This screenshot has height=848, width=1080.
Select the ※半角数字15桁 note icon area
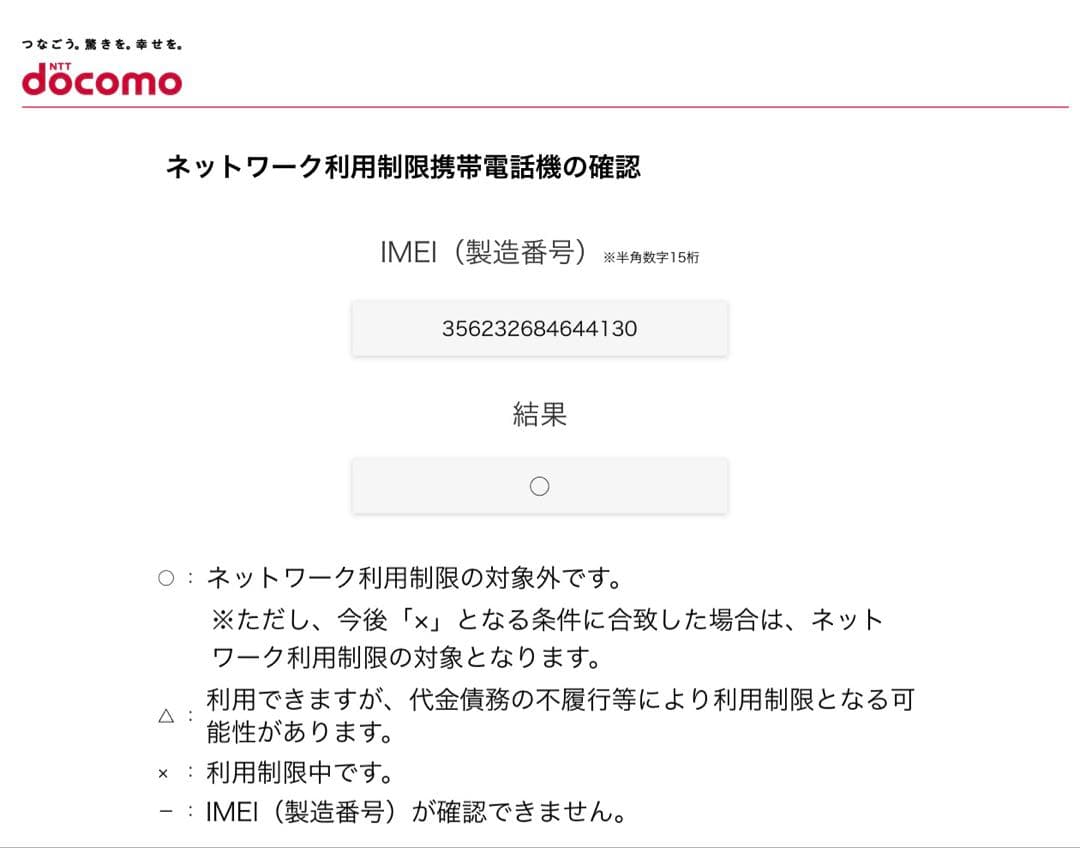[x=650, y=256]
